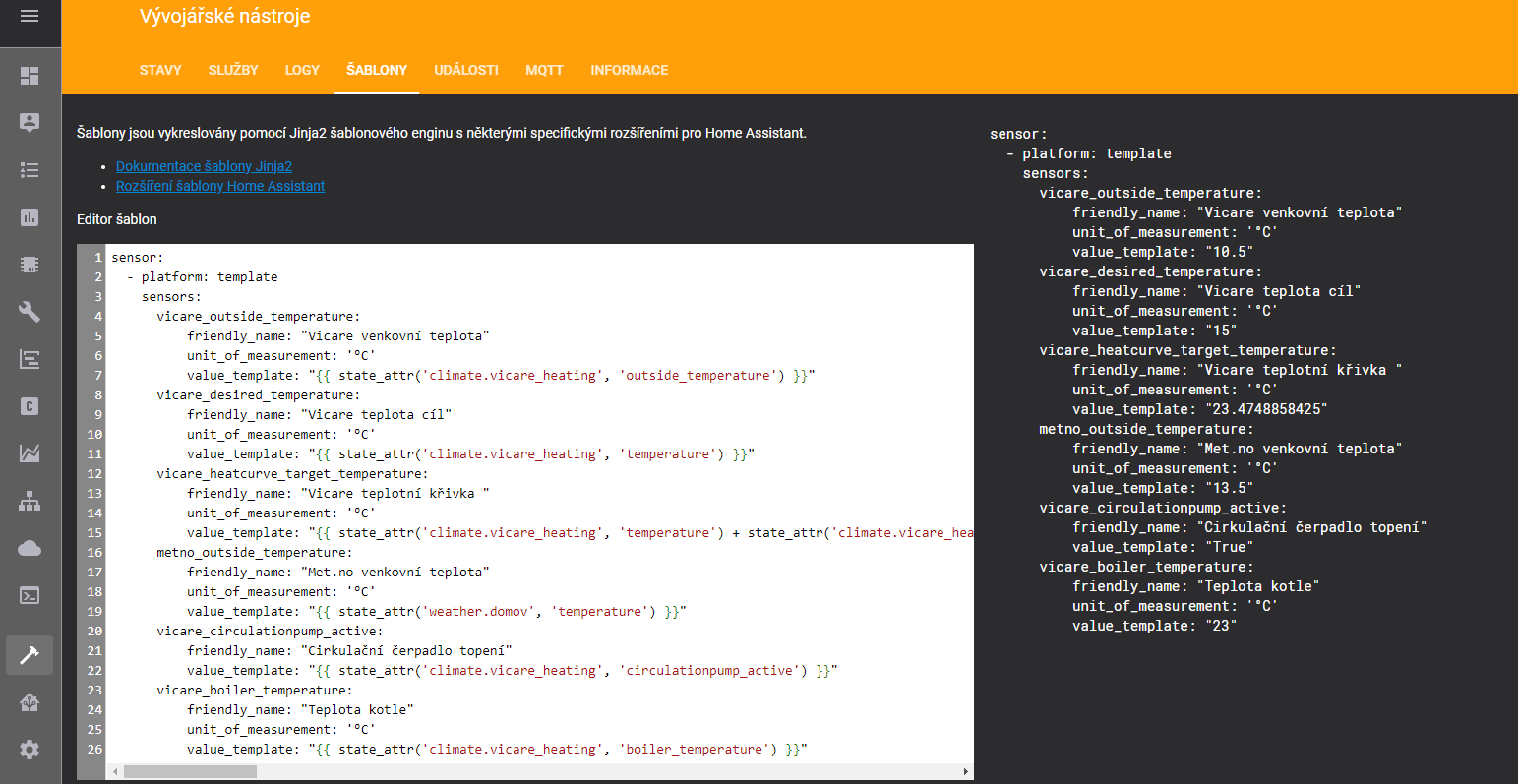Click editor line 1 text 'sensor:'
This screenshot has height=784, width=1518.
tap(138, 258)
